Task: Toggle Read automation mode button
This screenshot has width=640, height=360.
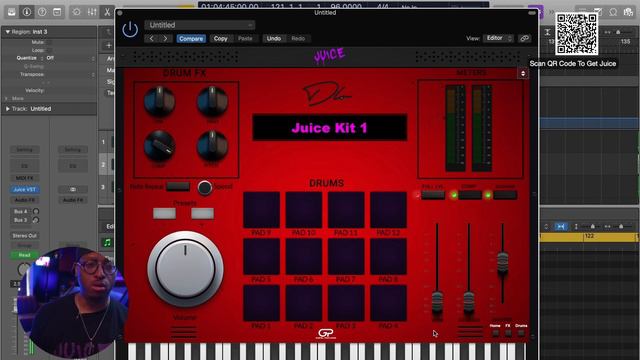Action: tap(24, 255)
